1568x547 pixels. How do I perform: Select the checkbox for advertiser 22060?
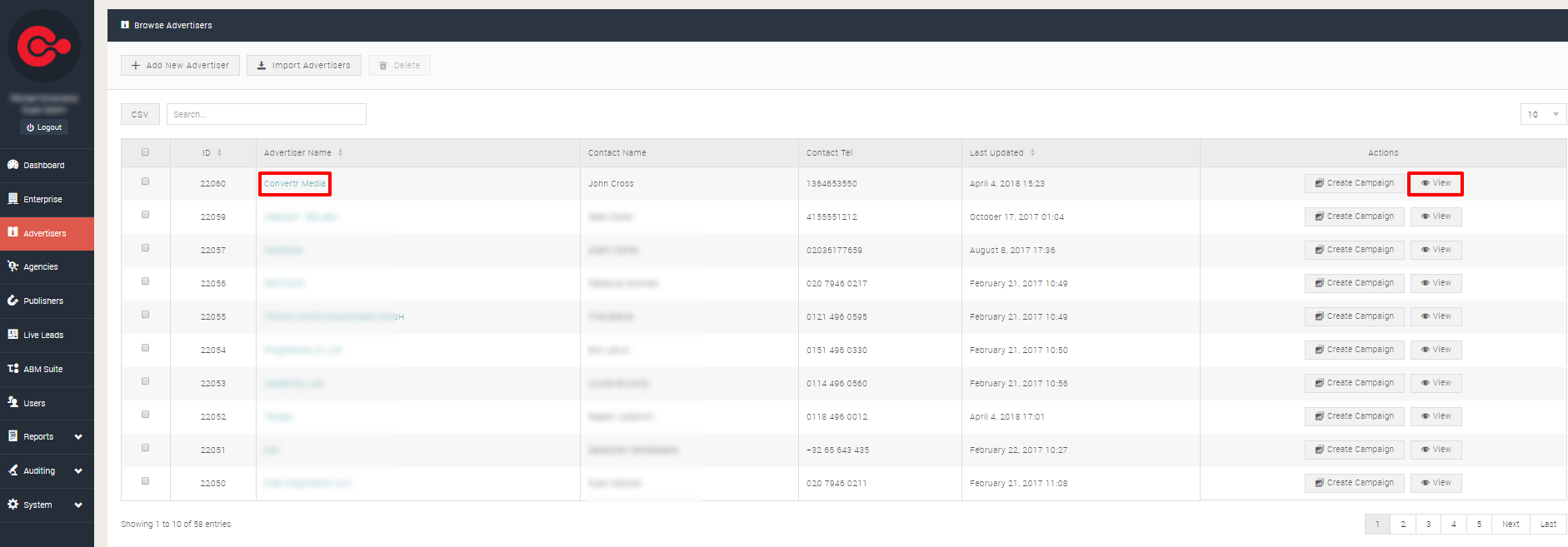[x=146, y=182]
